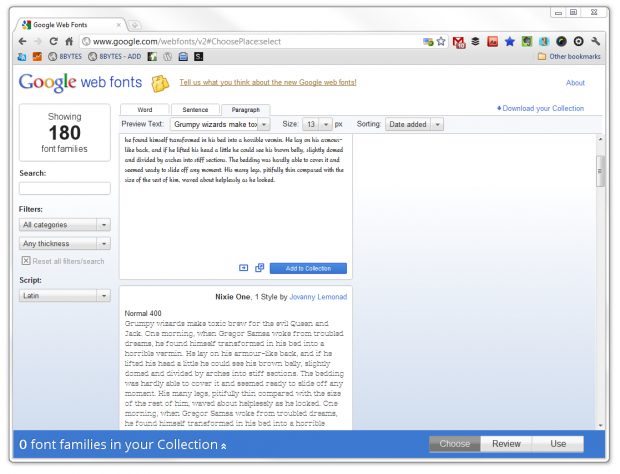Click the Add to Collection button
This screenshot has width=620, height=474.
coord(308,268)
